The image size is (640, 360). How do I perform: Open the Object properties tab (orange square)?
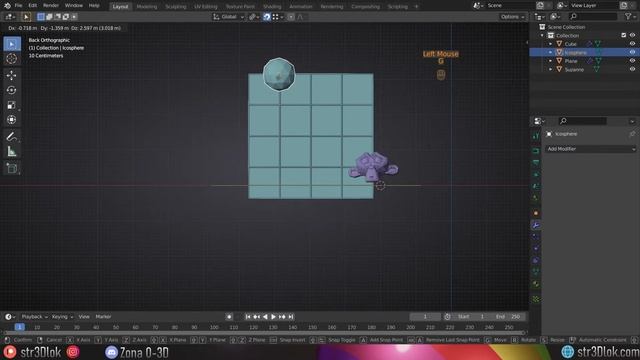(x=536, y=213)
